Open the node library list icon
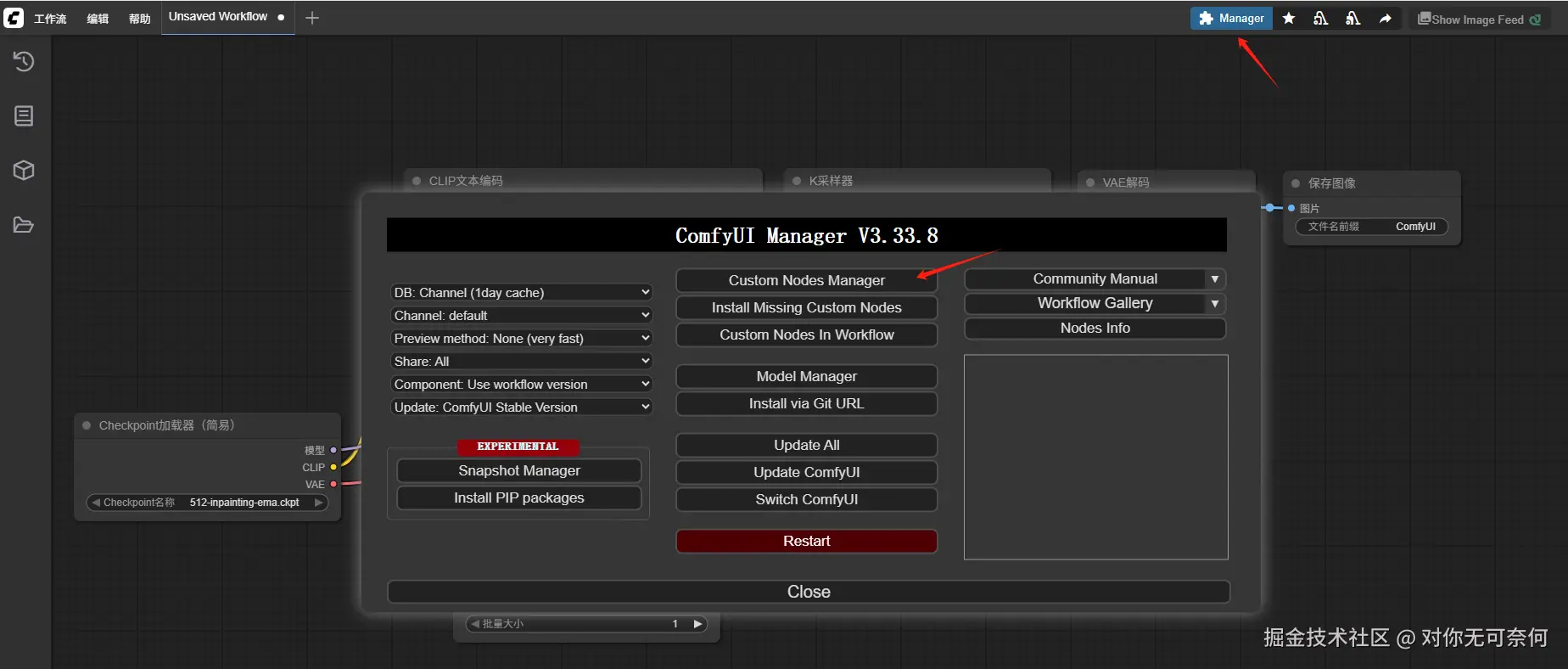Viewport: 1568px width, 669px height. tap(24, 115)
